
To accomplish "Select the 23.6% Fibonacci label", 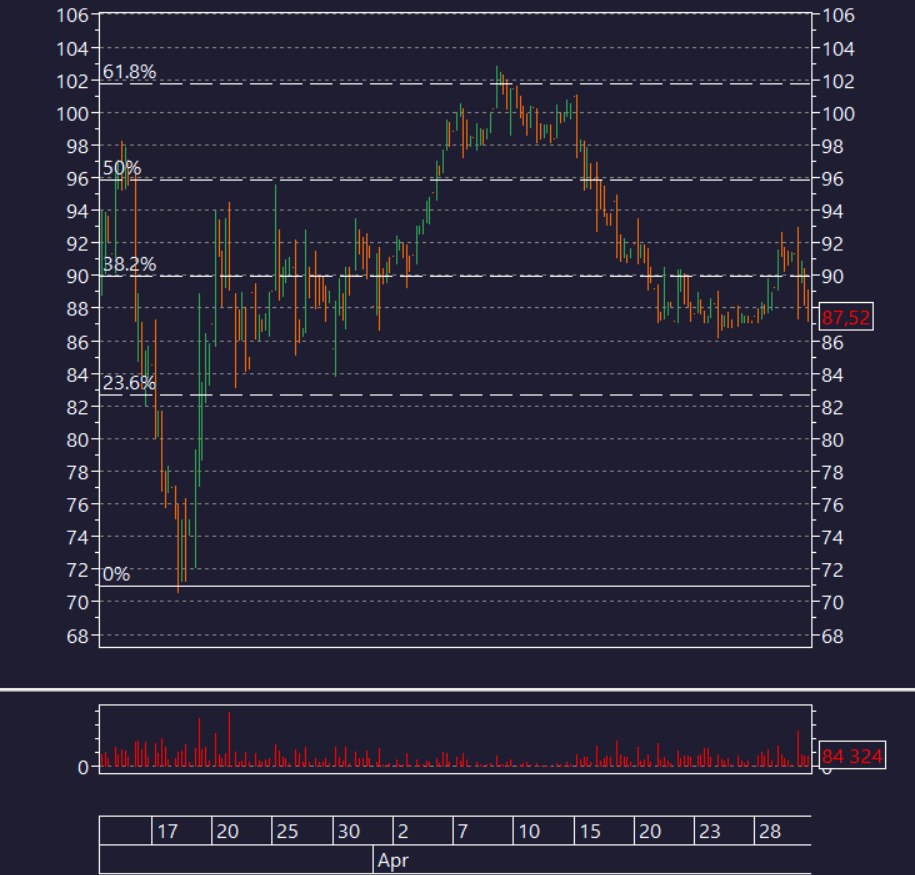I will pos(129,383).
